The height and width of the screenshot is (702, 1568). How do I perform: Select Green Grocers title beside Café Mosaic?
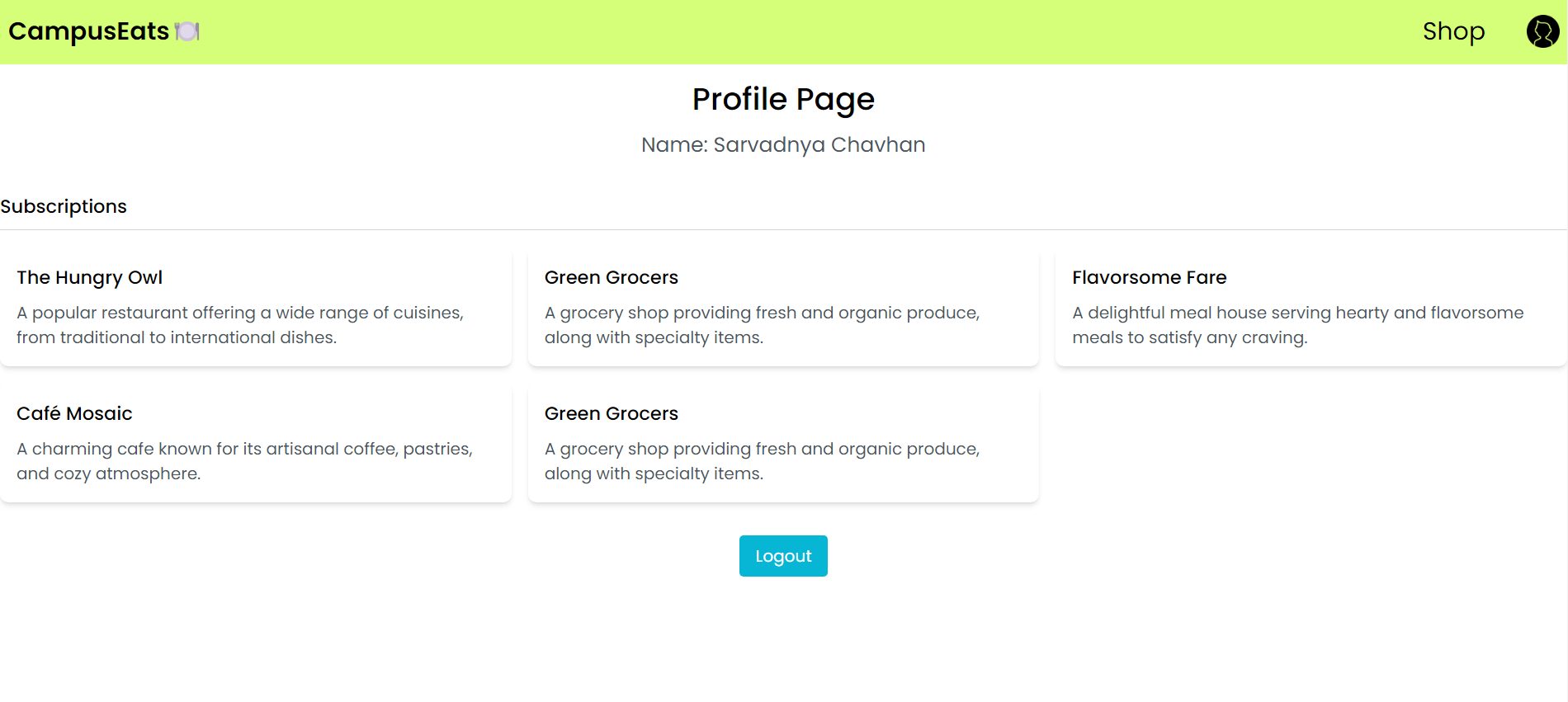tap(611, 413)
